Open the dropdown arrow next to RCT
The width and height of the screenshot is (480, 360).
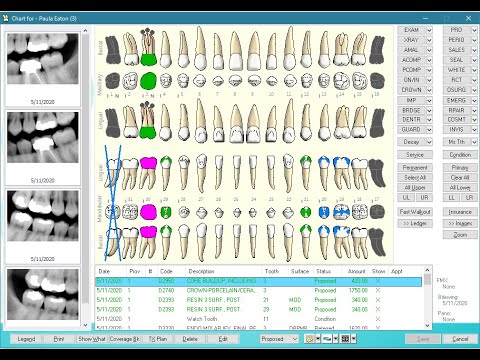(474, 80)
